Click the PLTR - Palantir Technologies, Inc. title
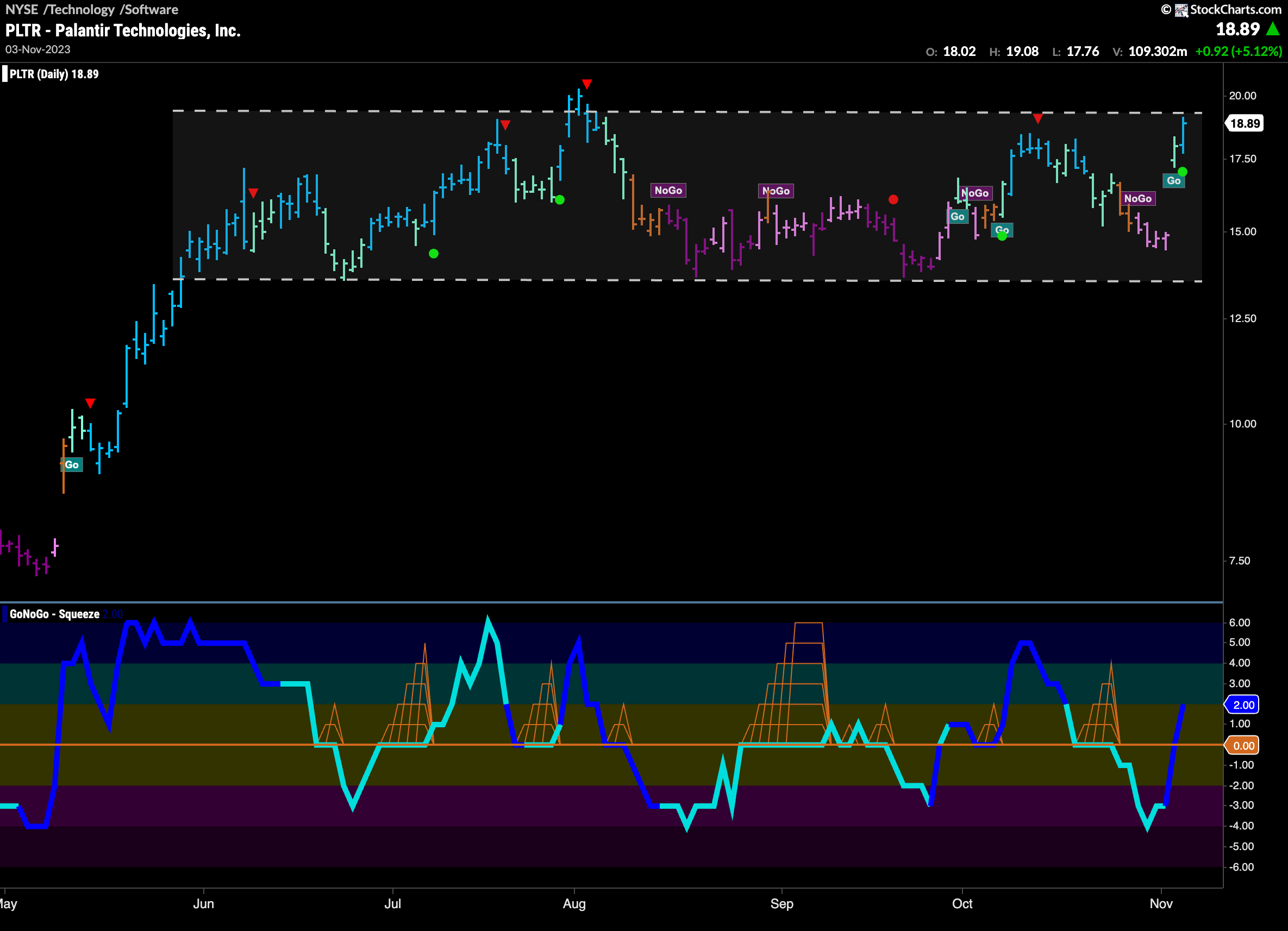This screenshot has width=1288, height=931. tap(123, 30)
